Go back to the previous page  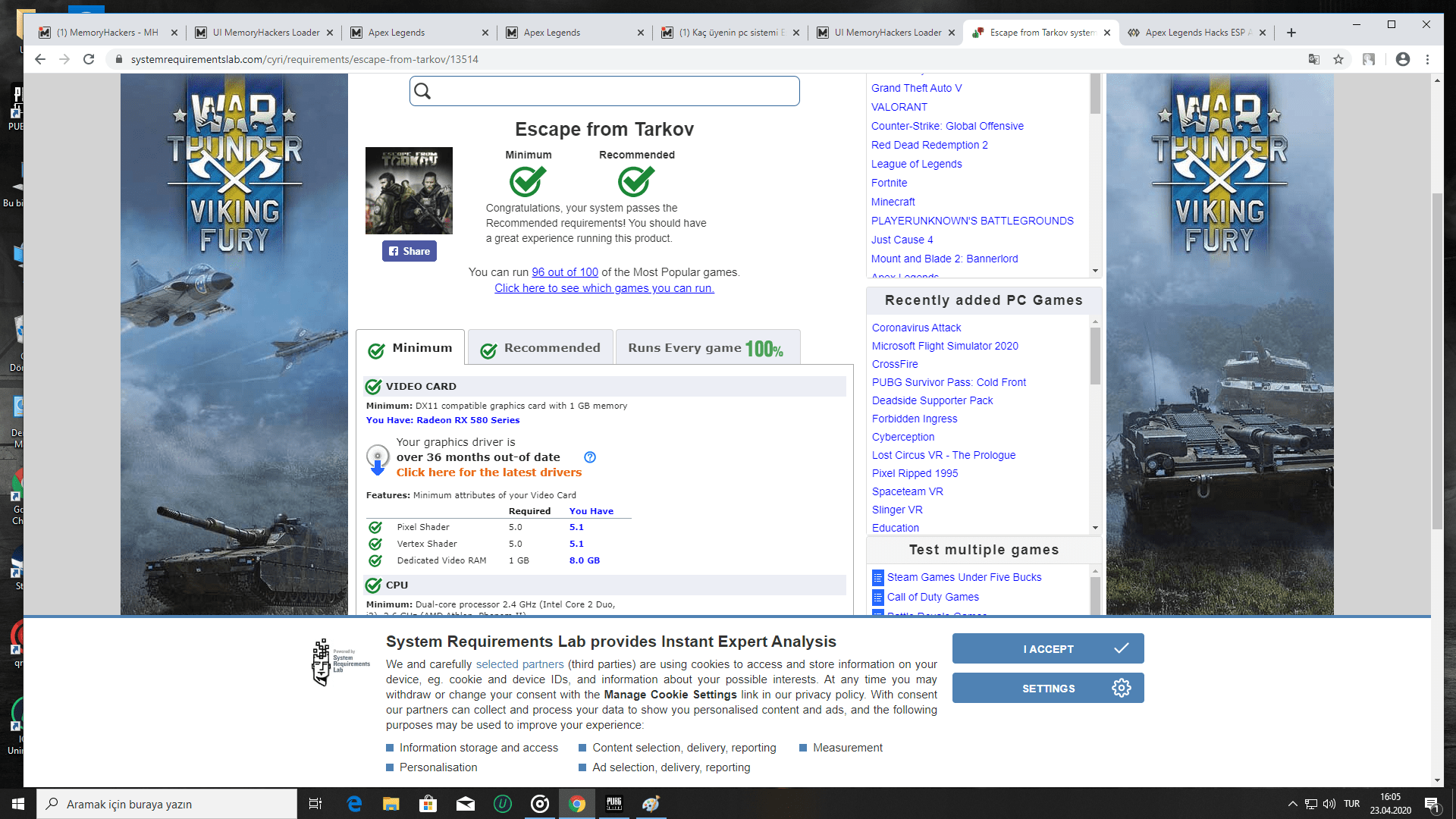coord(40,59)
